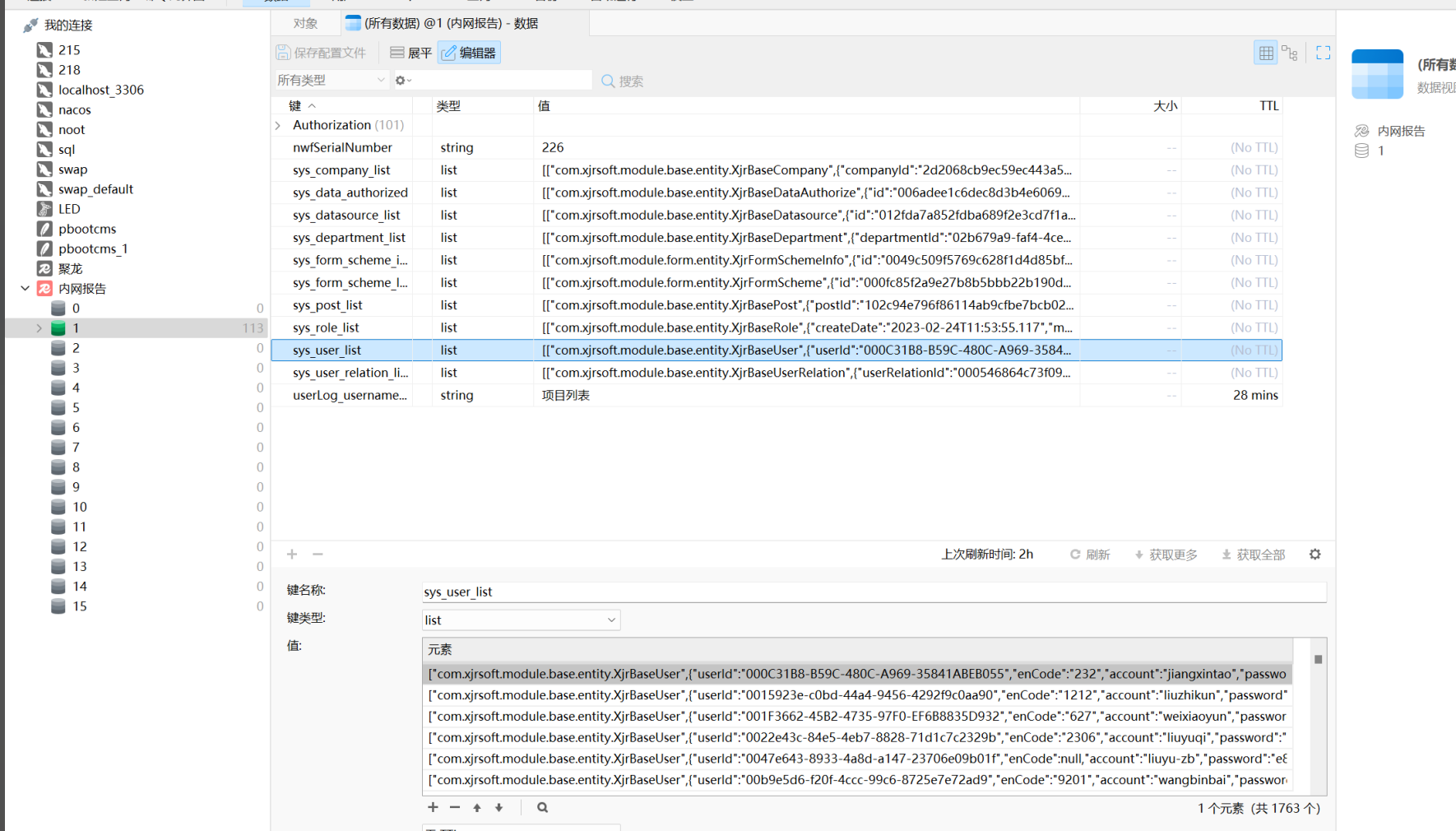
Task: Toggle full screen icon
Action: click(1323, 53)
